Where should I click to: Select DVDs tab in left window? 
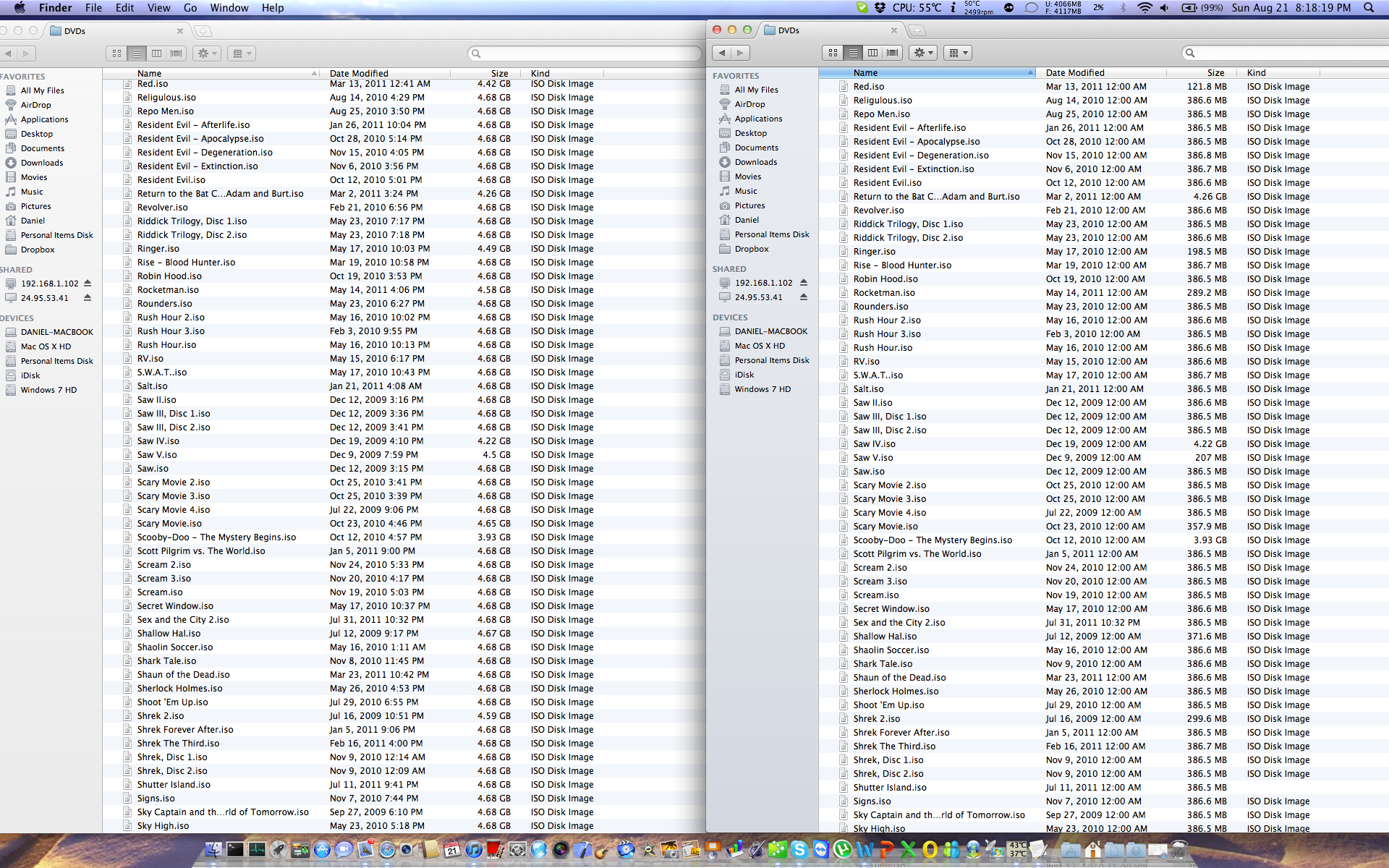point(116,31)
